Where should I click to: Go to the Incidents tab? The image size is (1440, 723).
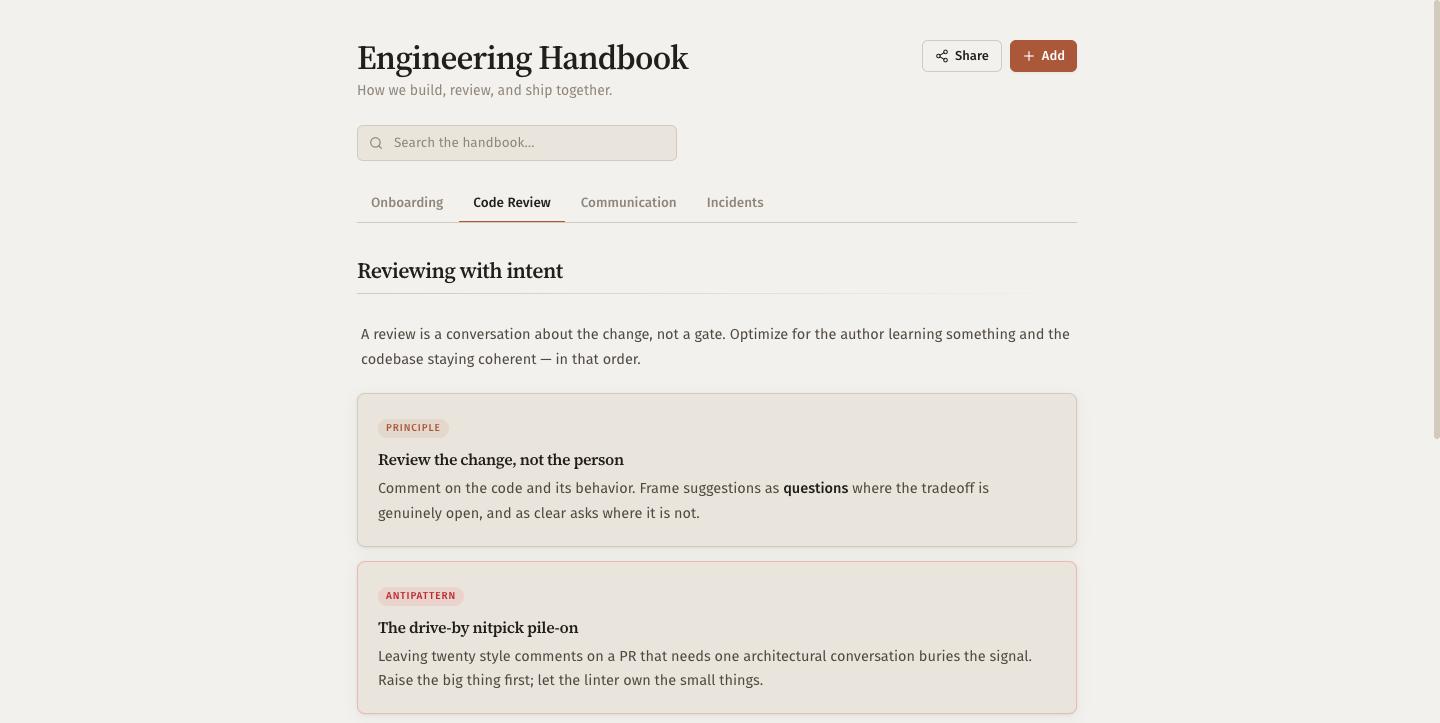[735, 202]
